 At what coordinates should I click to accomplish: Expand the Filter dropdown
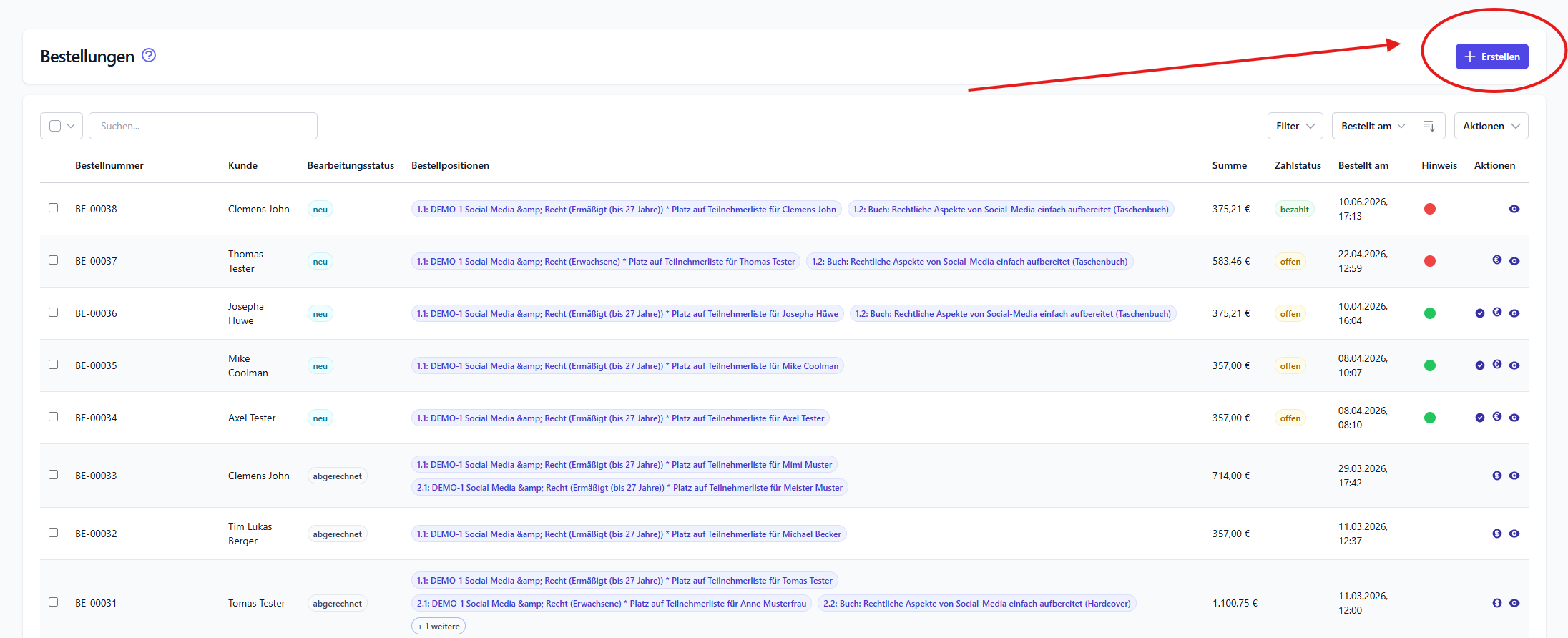pos(1295,126)
